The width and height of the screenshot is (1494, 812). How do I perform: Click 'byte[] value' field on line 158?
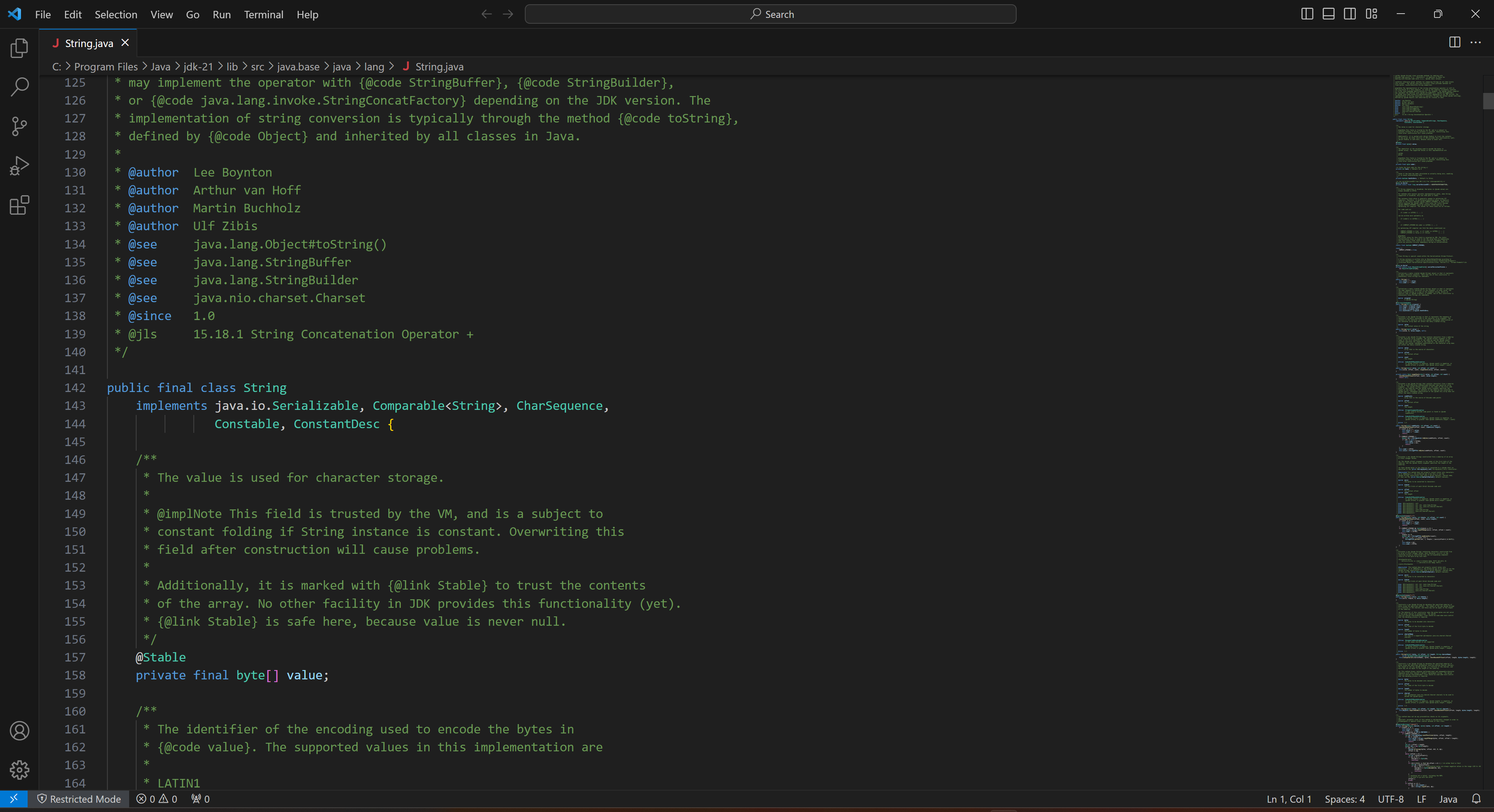(x=279, y=675)
